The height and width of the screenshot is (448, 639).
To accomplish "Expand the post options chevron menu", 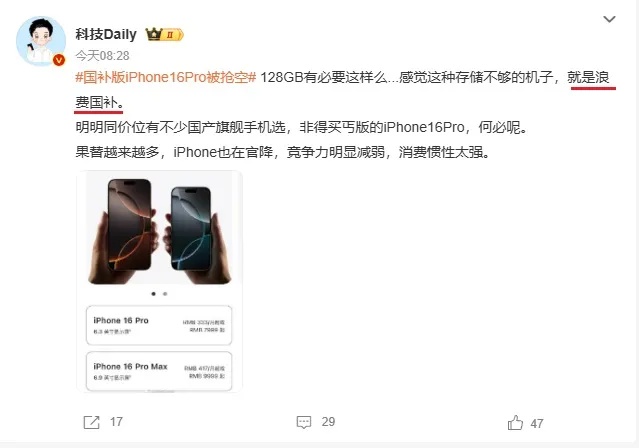I will click(x=609, y=19).
